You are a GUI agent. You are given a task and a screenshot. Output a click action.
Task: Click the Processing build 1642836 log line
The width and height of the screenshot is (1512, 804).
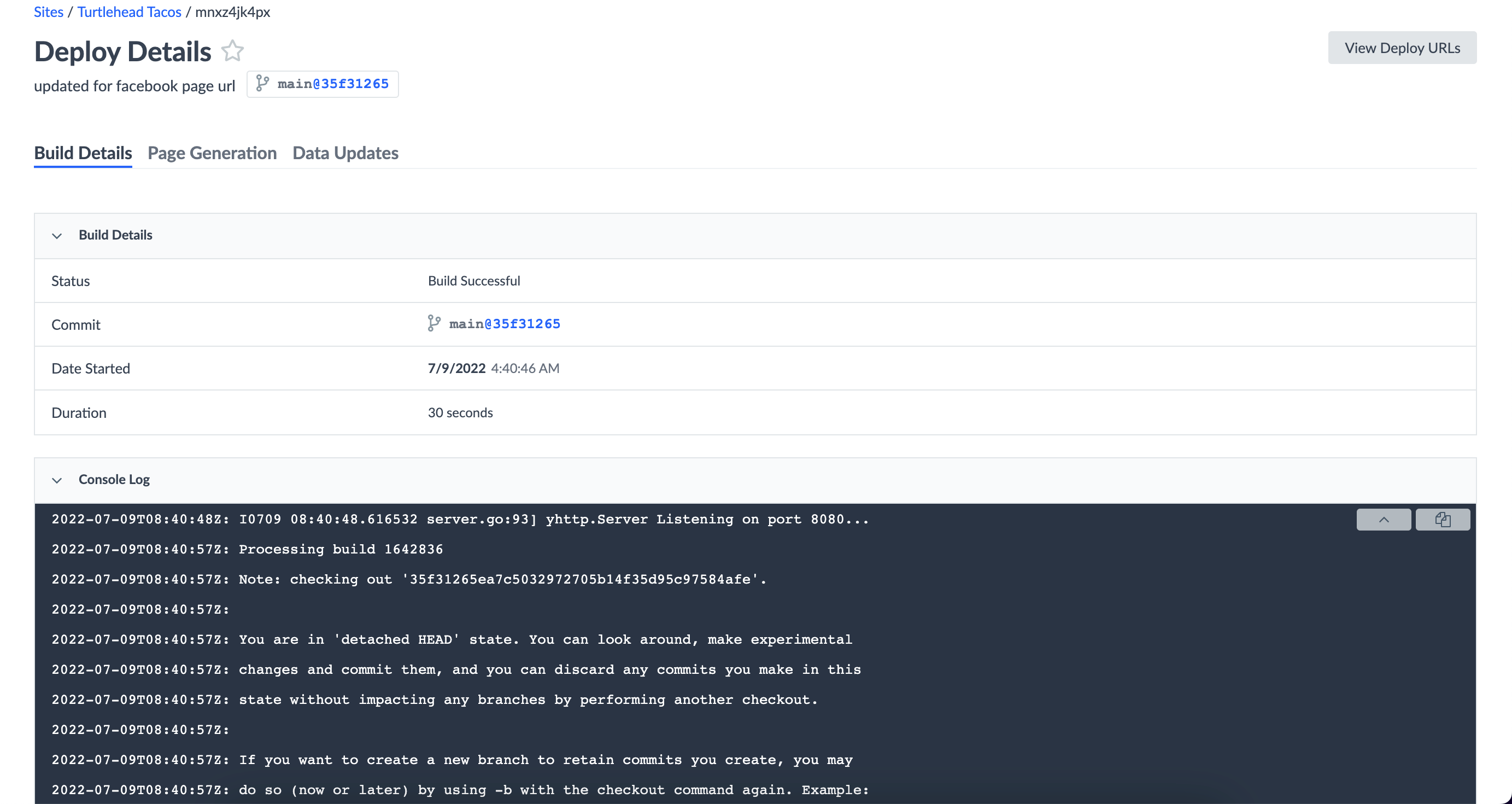tap(341, 549)
